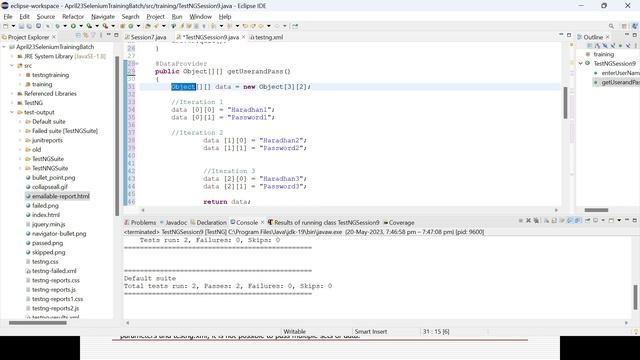Click the green Run toolbar icon
Screen dimensions: 640x360
pyautogui.click(x=73, y=26)
